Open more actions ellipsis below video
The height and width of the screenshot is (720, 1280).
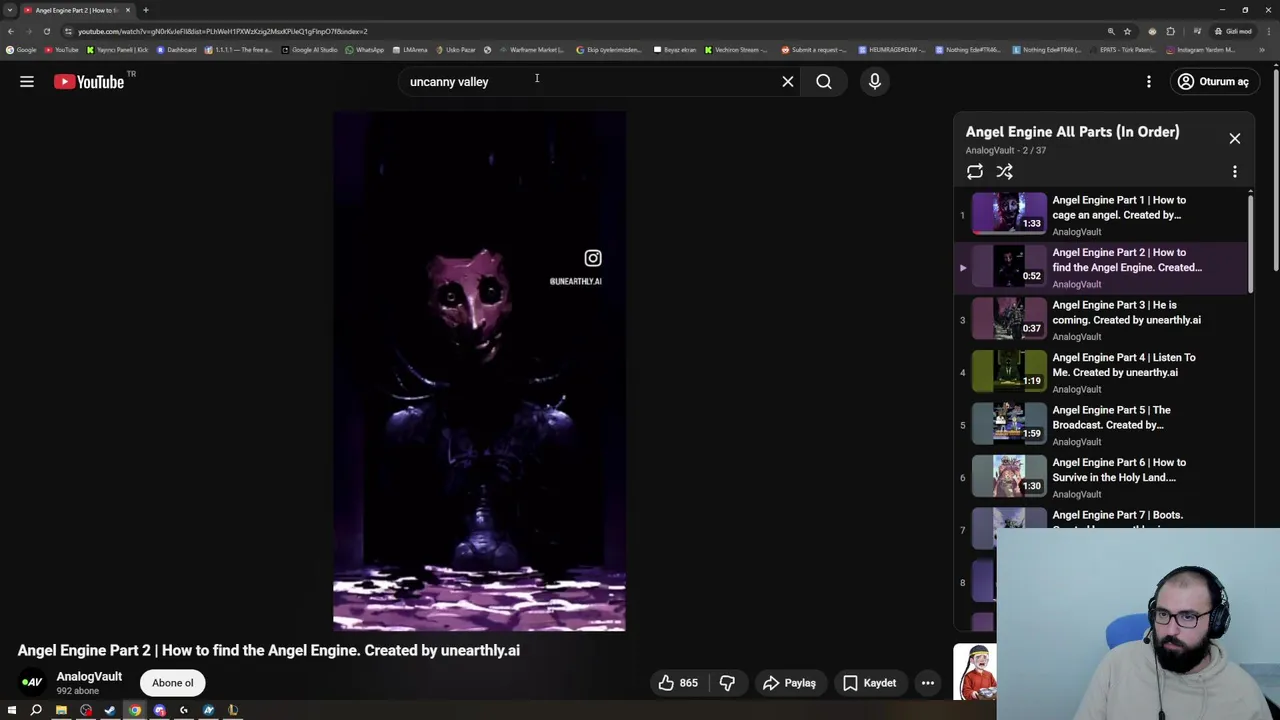coord(928,683)
